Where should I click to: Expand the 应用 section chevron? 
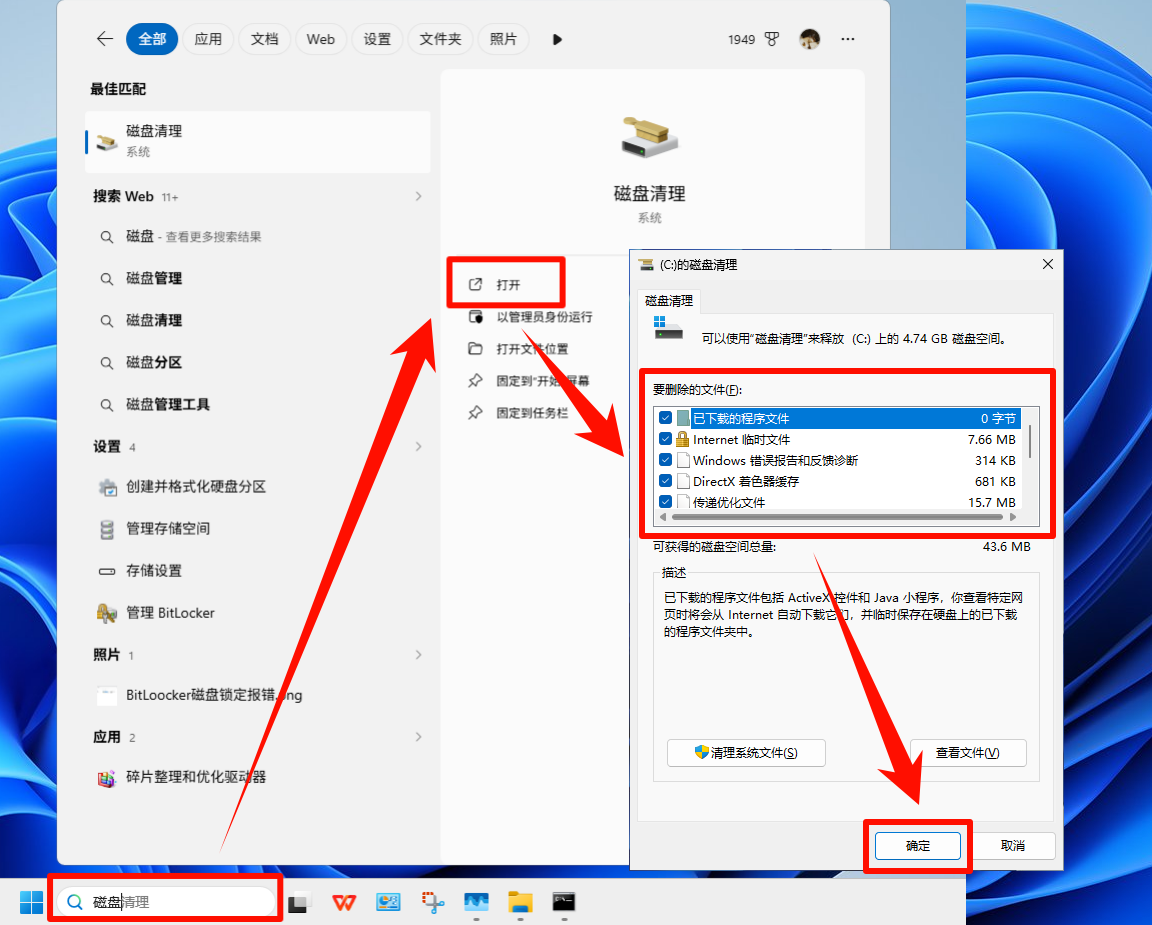(x=418, y=737)
